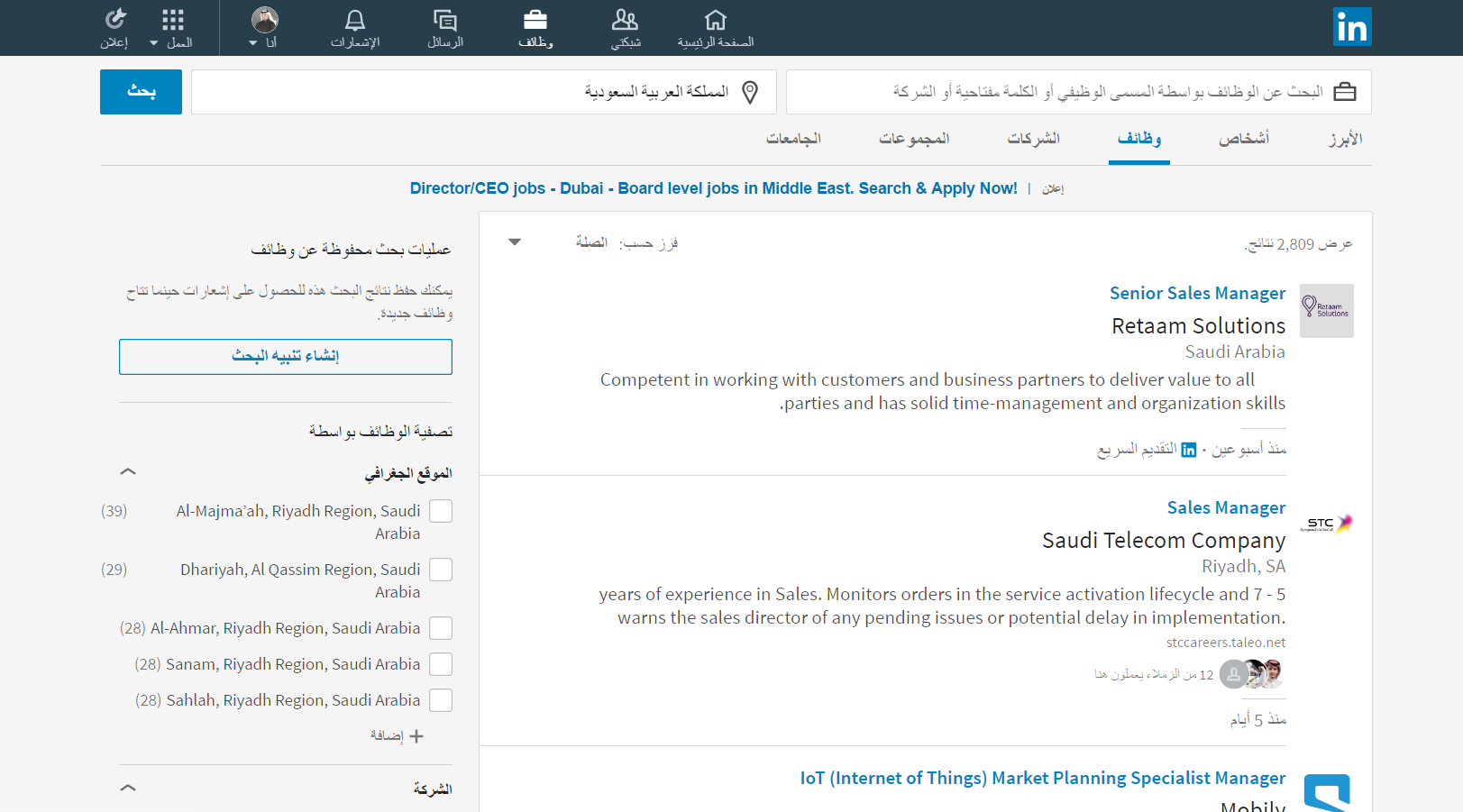Image resolution: width=1463 pixels, height=812 pixels.
Task: Click the blue Search button
Action: point(141,92)
